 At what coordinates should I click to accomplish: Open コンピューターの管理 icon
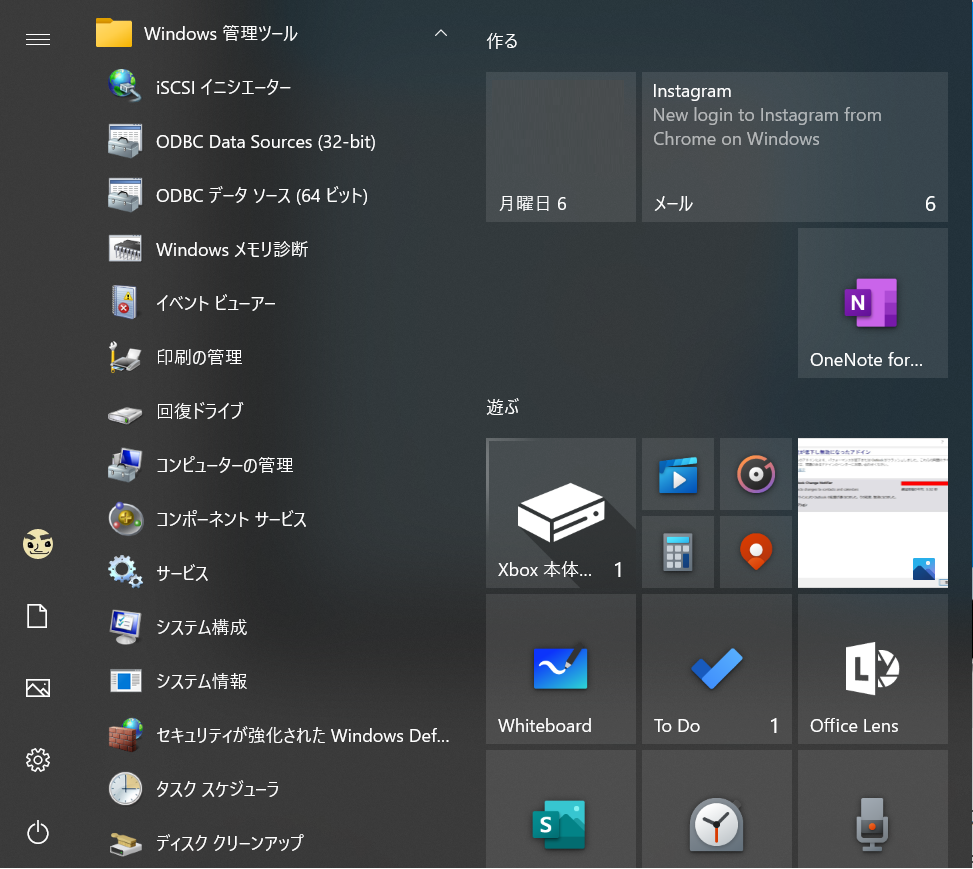pyautogui.click(x=125, y=465)
